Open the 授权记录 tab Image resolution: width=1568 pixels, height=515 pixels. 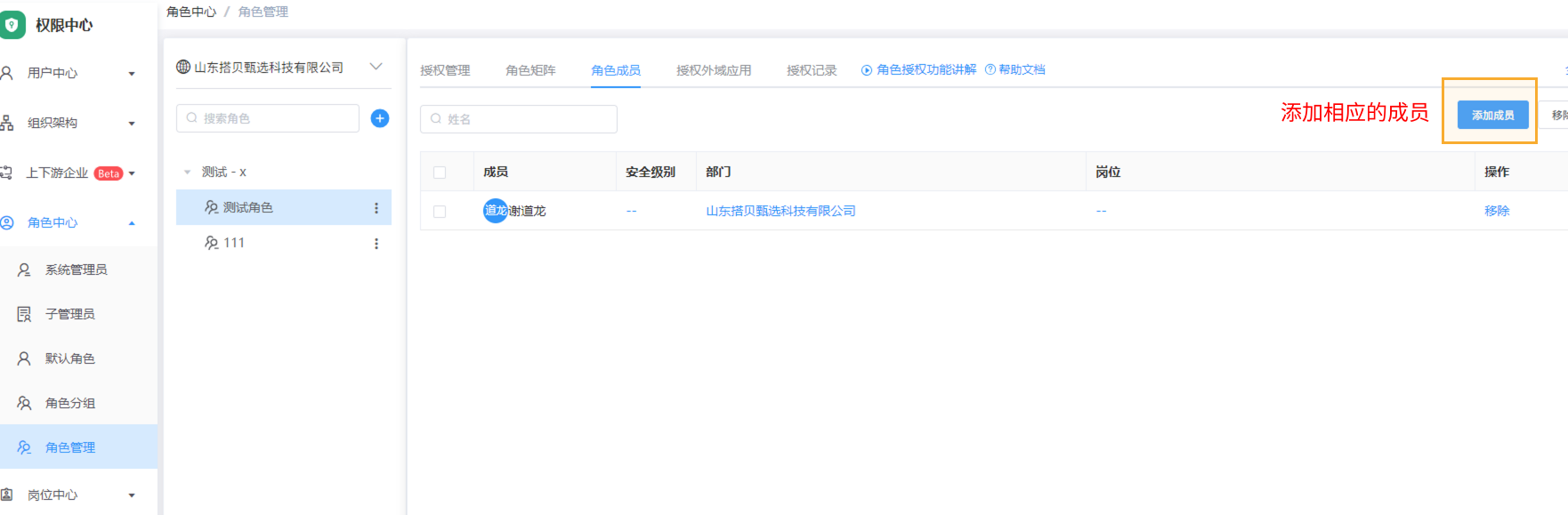point(812,70)
